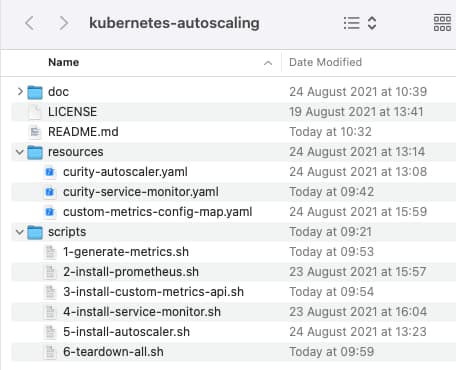
Task: Click the date 24 August 2021 at 13:08
Action: pyautogui.click(x=358, y=172)
